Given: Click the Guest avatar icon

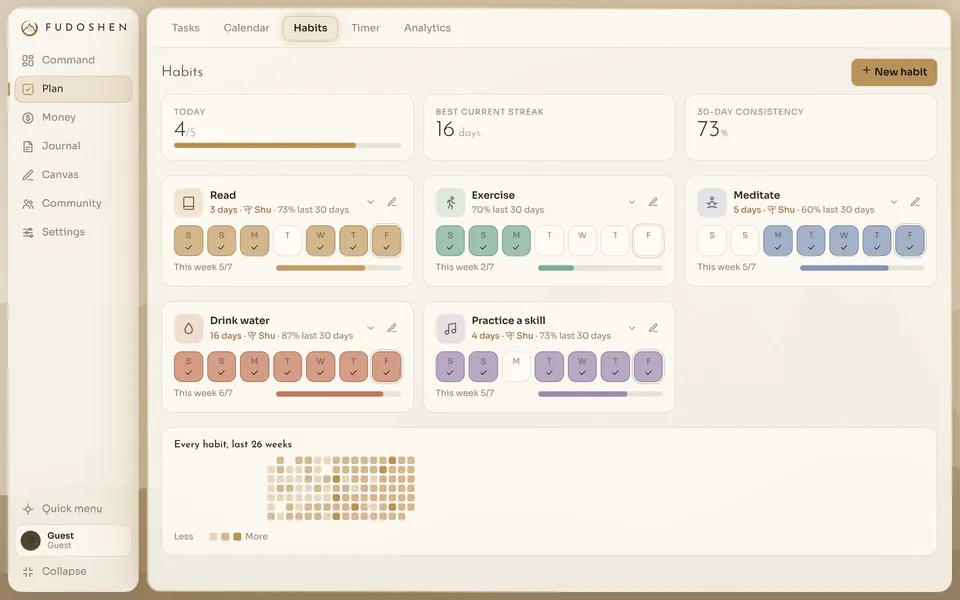Looking at the screenshot, I should click(31, 541).
